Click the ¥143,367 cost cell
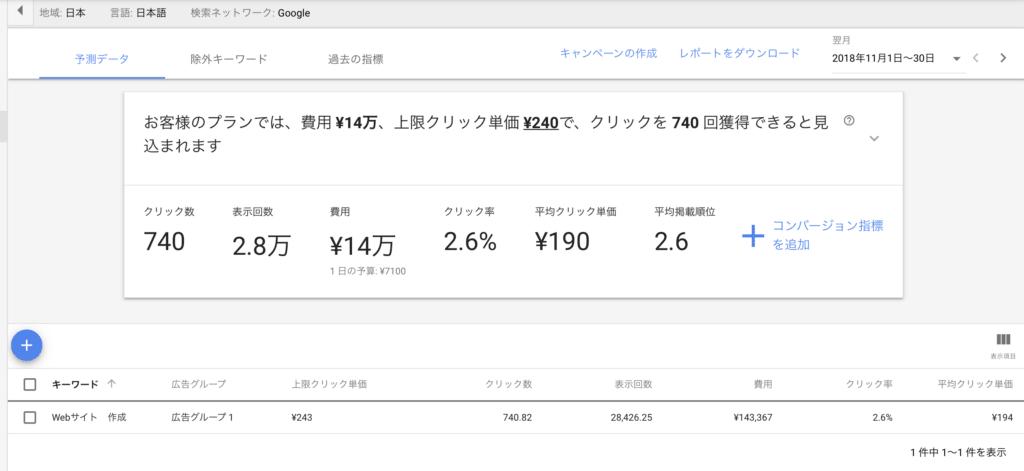The image size is (1024, 471). pos(753,417)
